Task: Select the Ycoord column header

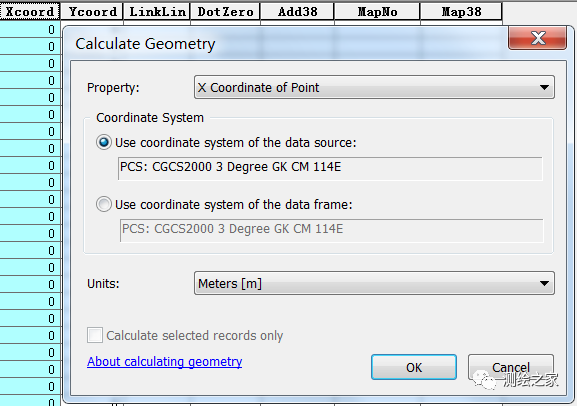Action: [92, 11]
